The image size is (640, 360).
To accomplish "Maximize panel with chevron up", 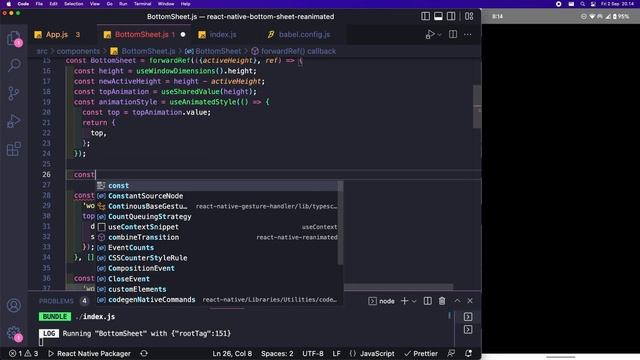I will pyautogui.click(x=457, y=301).
